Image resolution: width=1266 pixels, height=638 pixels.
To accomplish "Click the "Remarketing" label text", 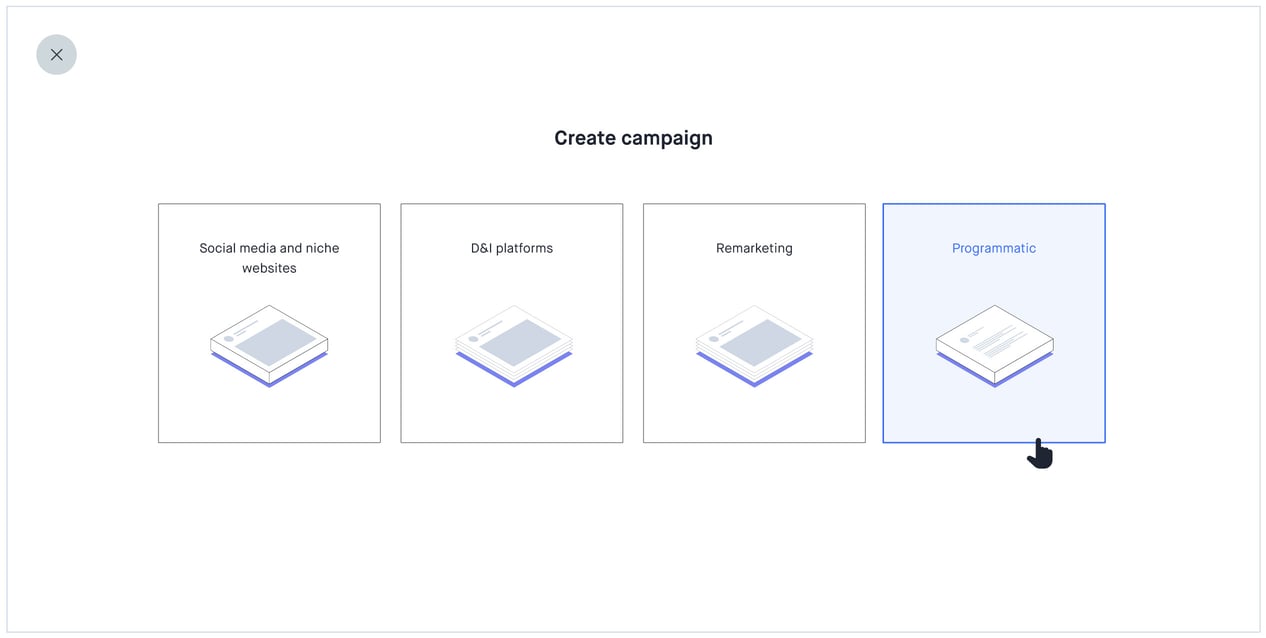I will (x=754, y=248).
